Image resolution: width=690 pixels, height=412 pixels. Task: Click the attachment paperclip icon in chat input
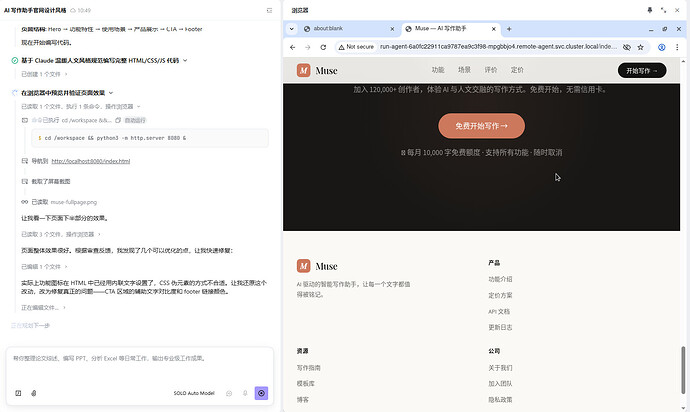[34, 393]
